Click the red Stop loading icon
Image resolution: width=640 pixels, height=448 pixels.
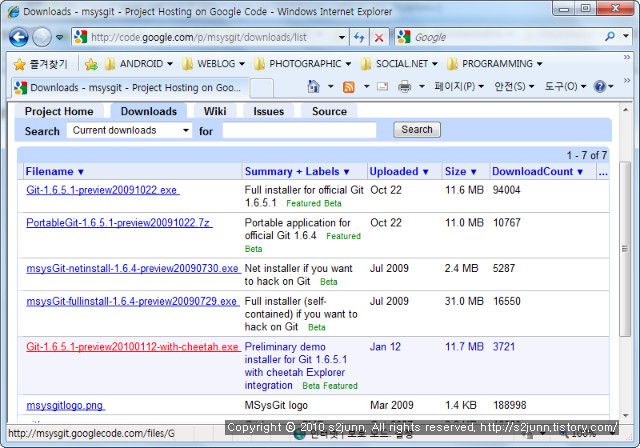point(379,38)
